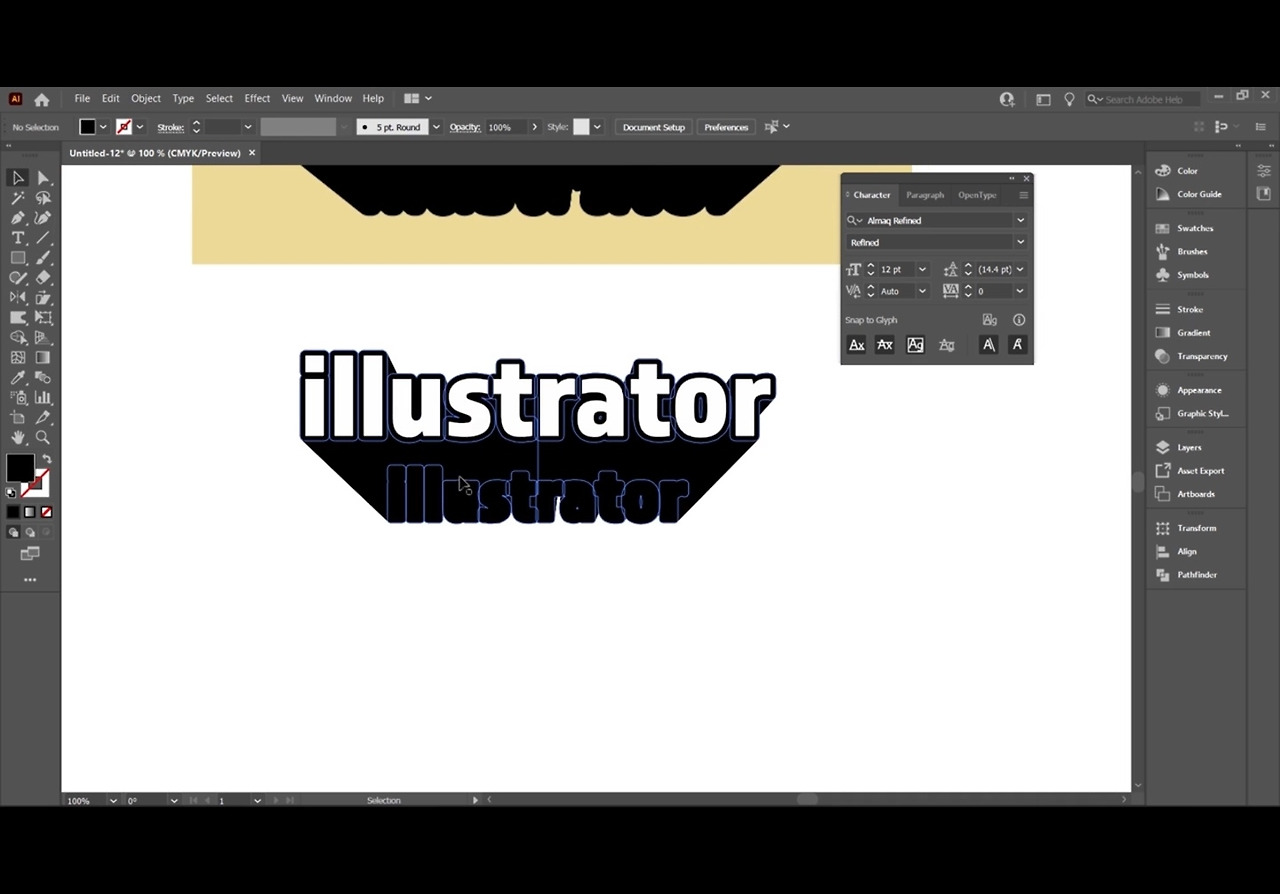Image resolution: width=1280 pixels, height=894 pixels.
Task: Toggle Snap to Glyph angular guides
Action: pyautogui.click(x=988, y=345)
